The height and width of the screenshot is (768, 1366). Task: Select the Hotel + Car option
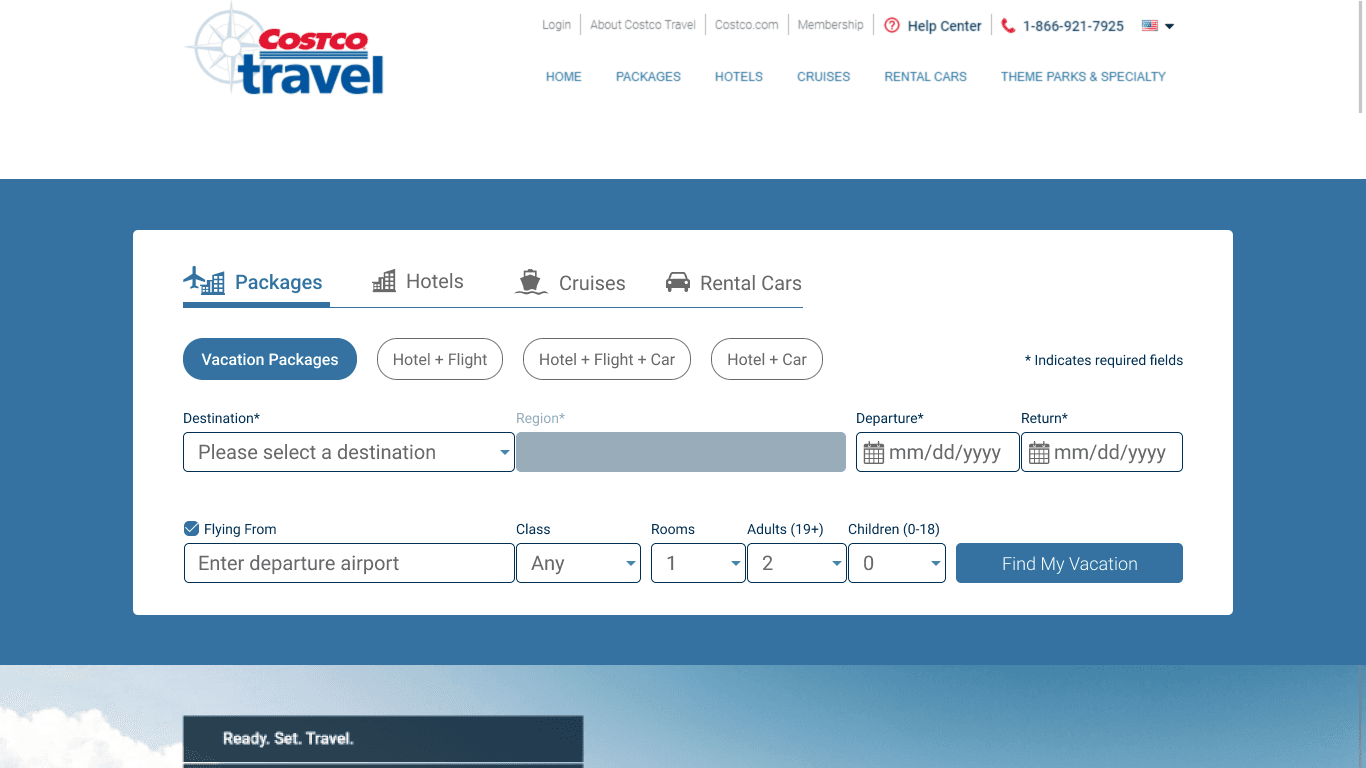(767, 359)
